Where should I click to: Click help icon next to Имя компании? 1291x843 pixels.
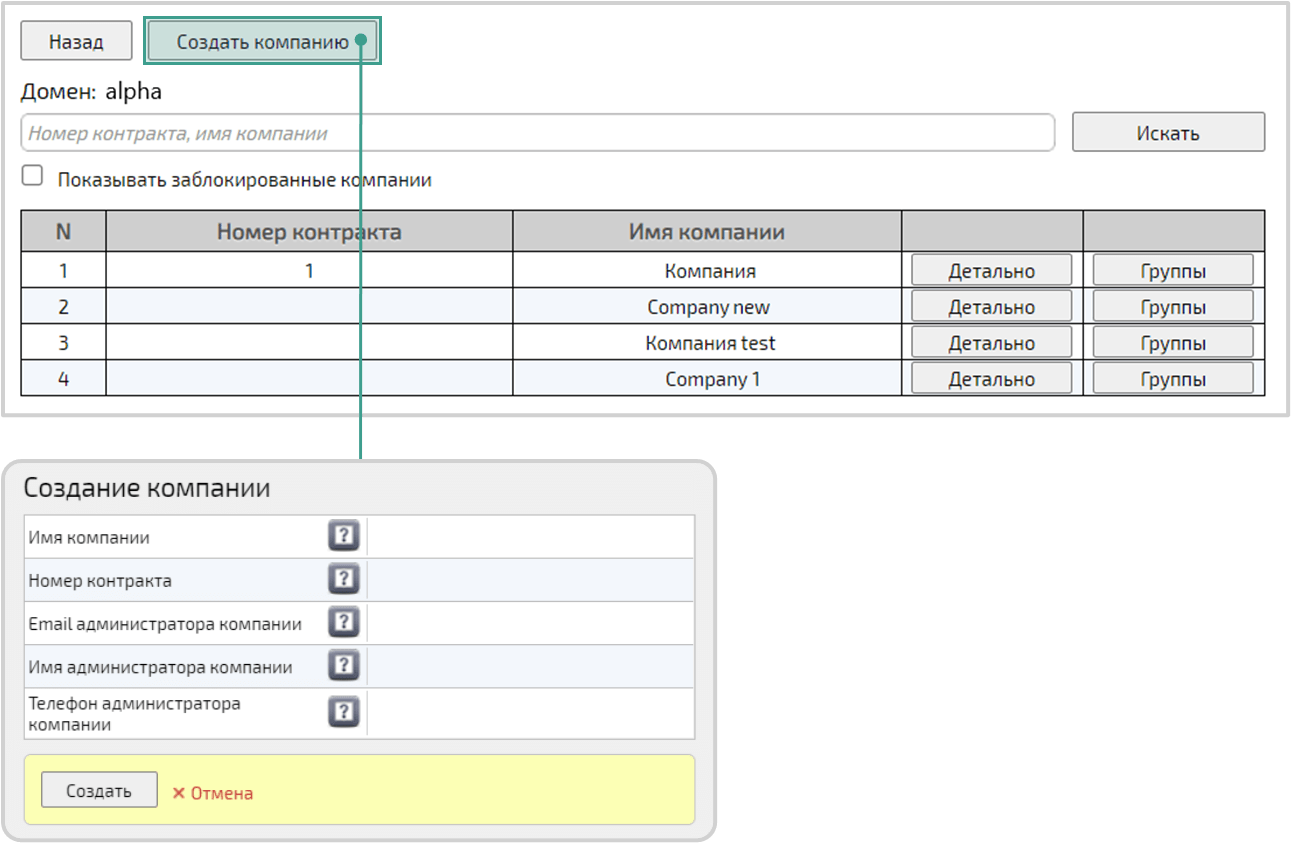click(343, 537)
